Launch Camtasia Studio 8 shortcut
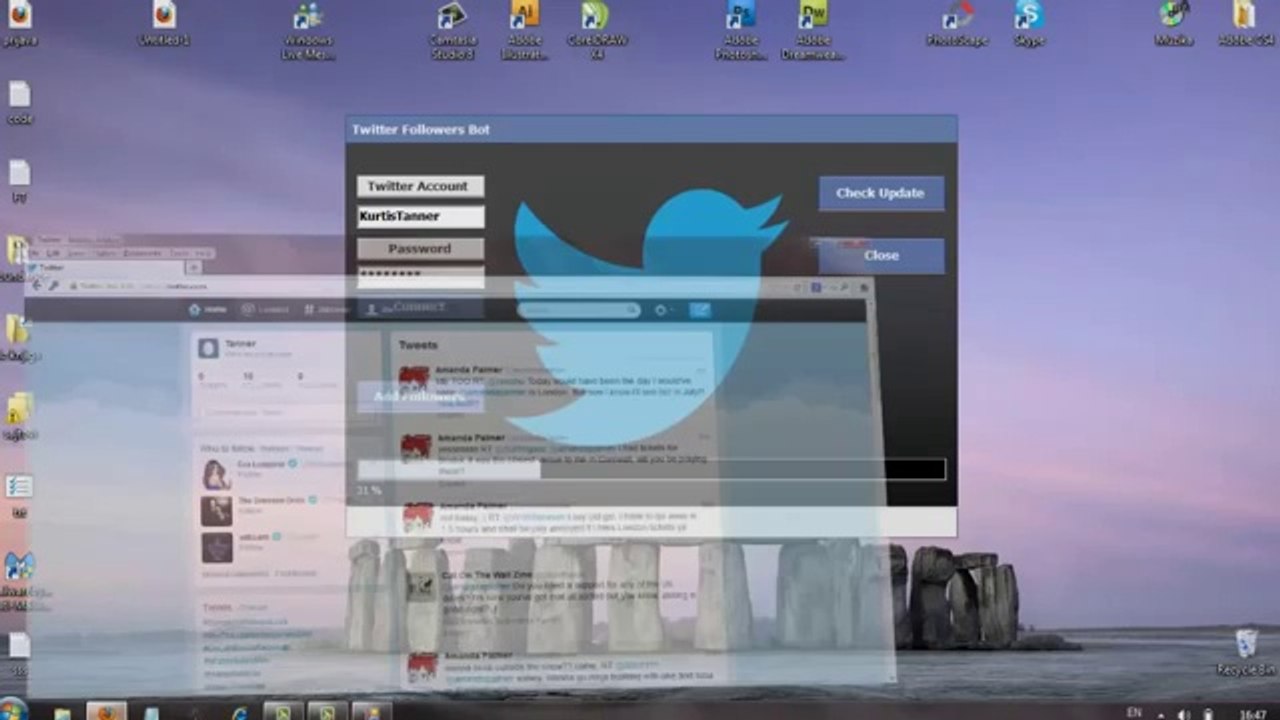The width and height of the screenshot is (1280, 720). pos(453,29)
